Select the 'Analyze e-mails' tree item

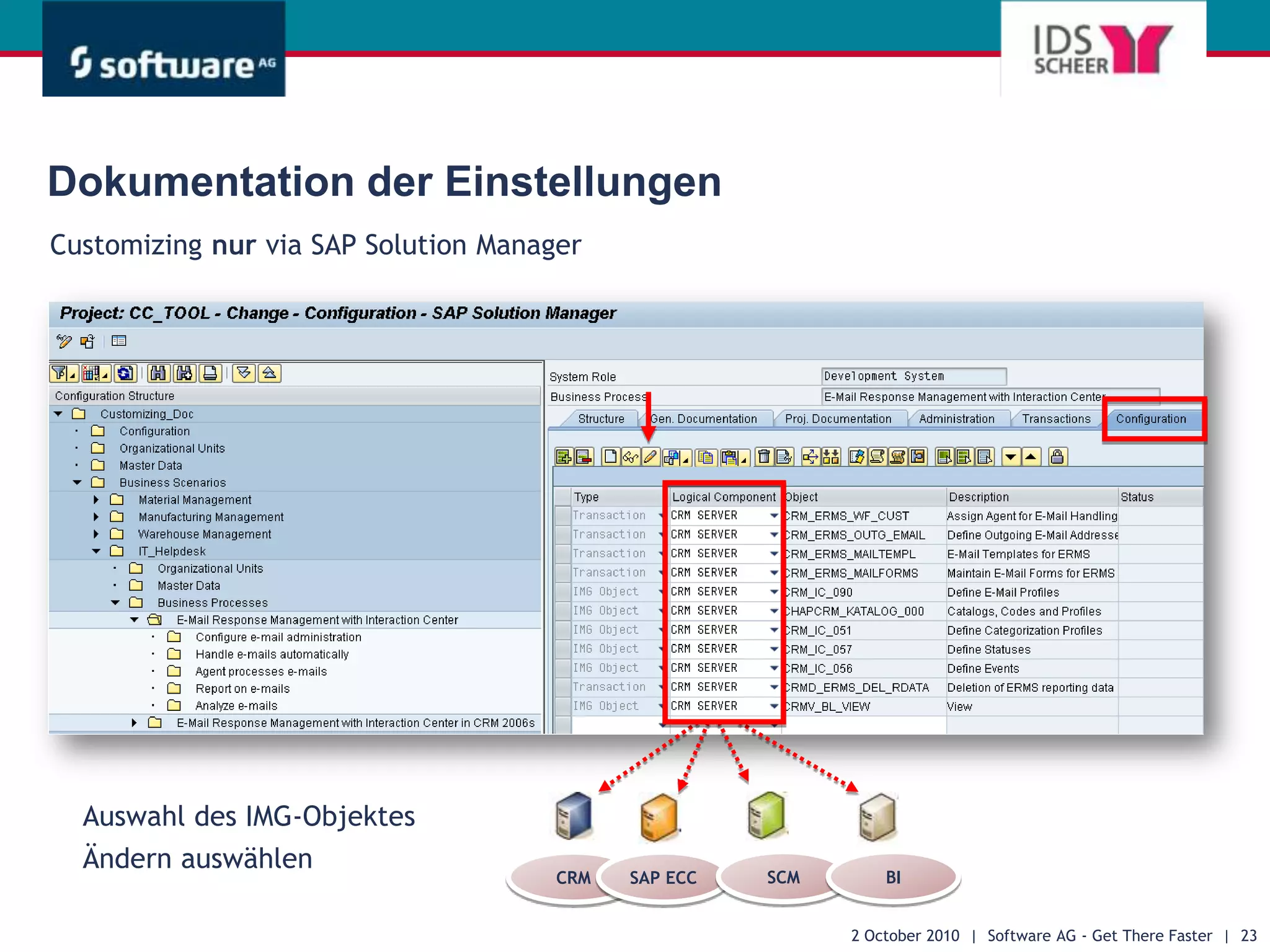click(236, 706)
